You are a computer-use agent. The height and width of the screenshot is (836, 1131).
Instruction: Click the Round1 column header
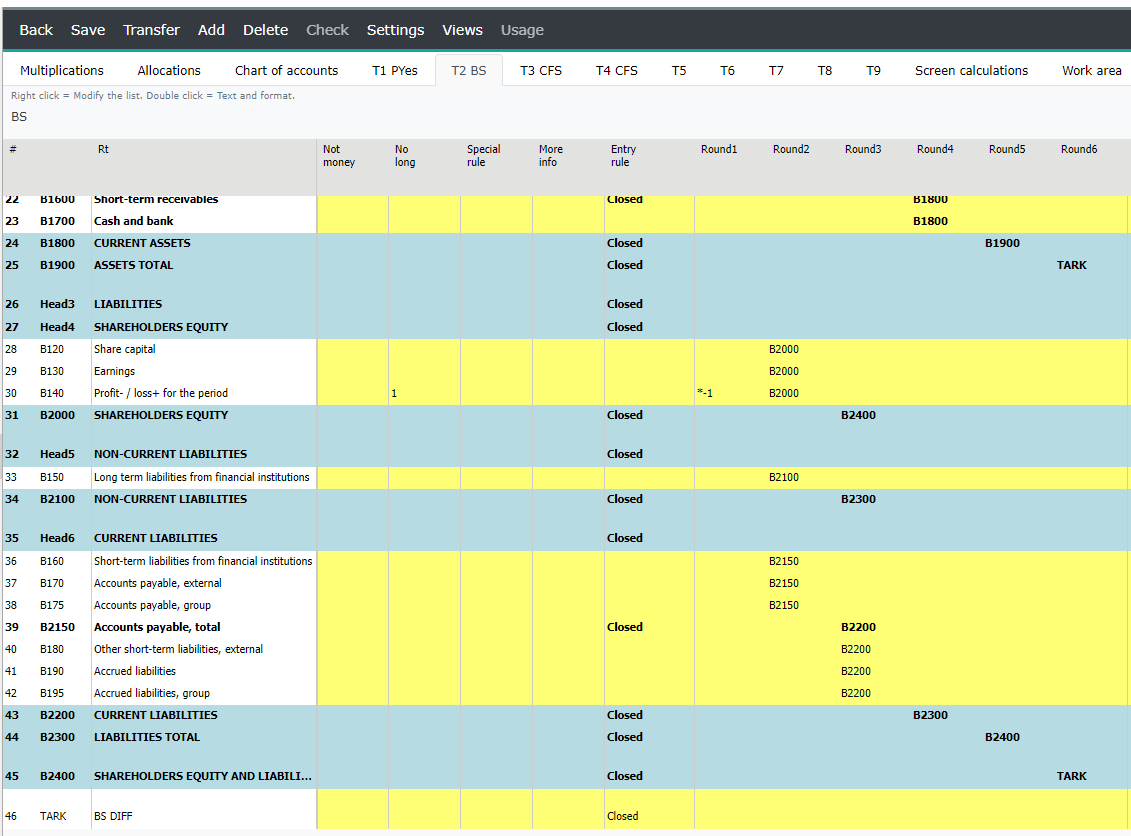click(719, 149)
